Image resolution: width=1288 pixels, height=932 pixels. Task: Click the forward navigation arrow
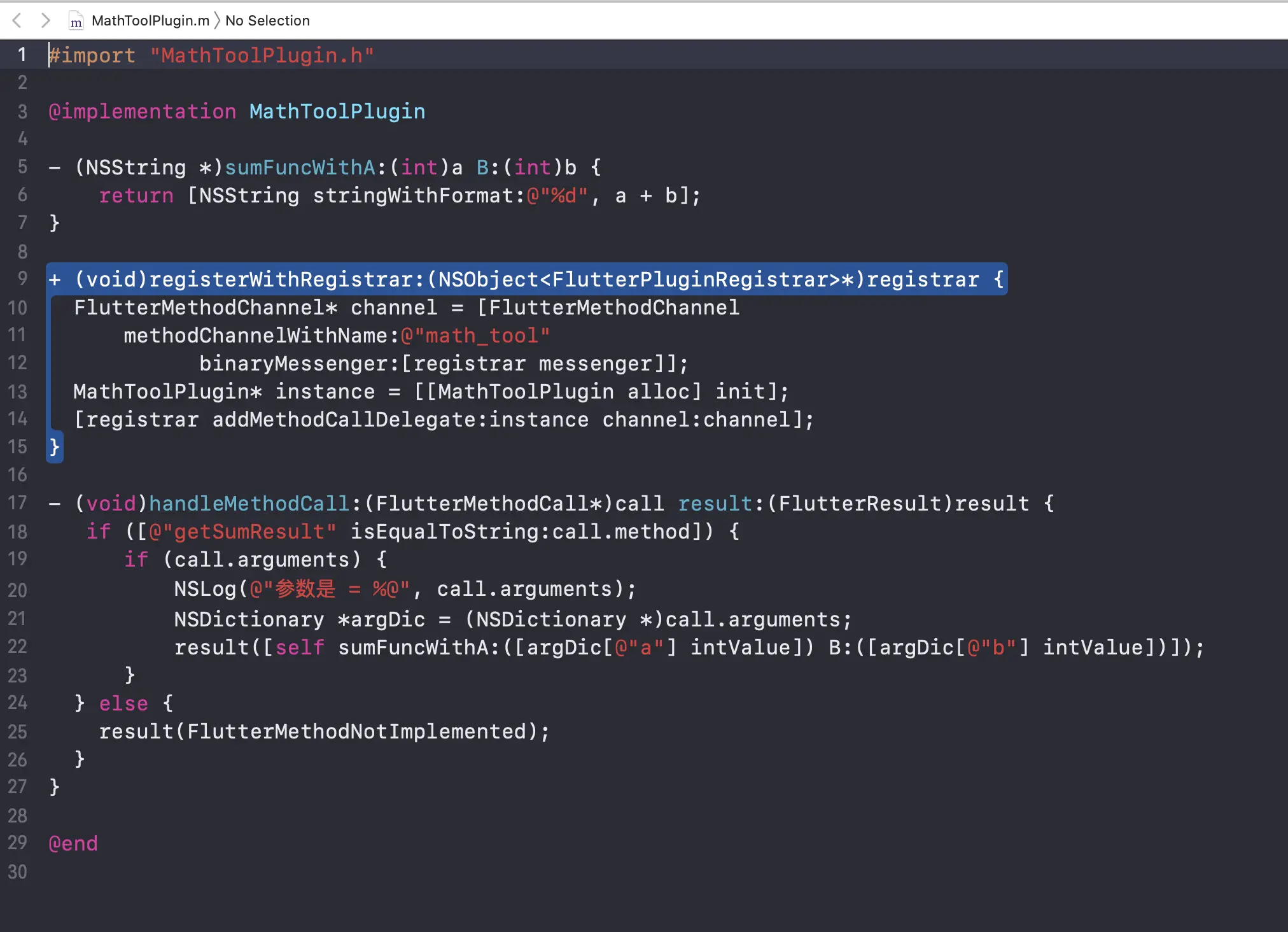[45, 20]
